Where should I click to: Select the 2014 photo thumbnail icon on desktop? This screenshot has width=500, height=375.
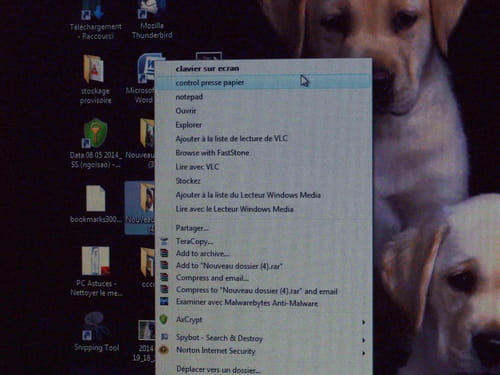point(147,330)
